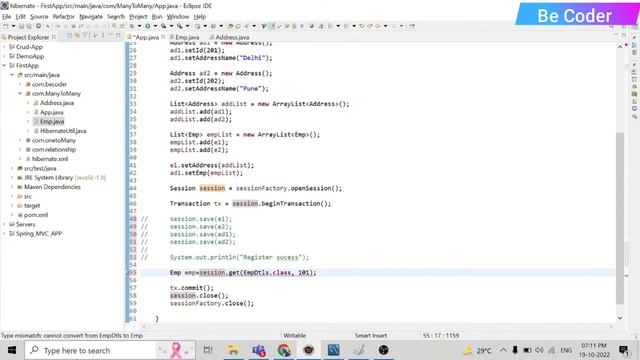This screenshot has height=360, width=640.
Task: Open the notifications center icon
Action: coord(624,350)
